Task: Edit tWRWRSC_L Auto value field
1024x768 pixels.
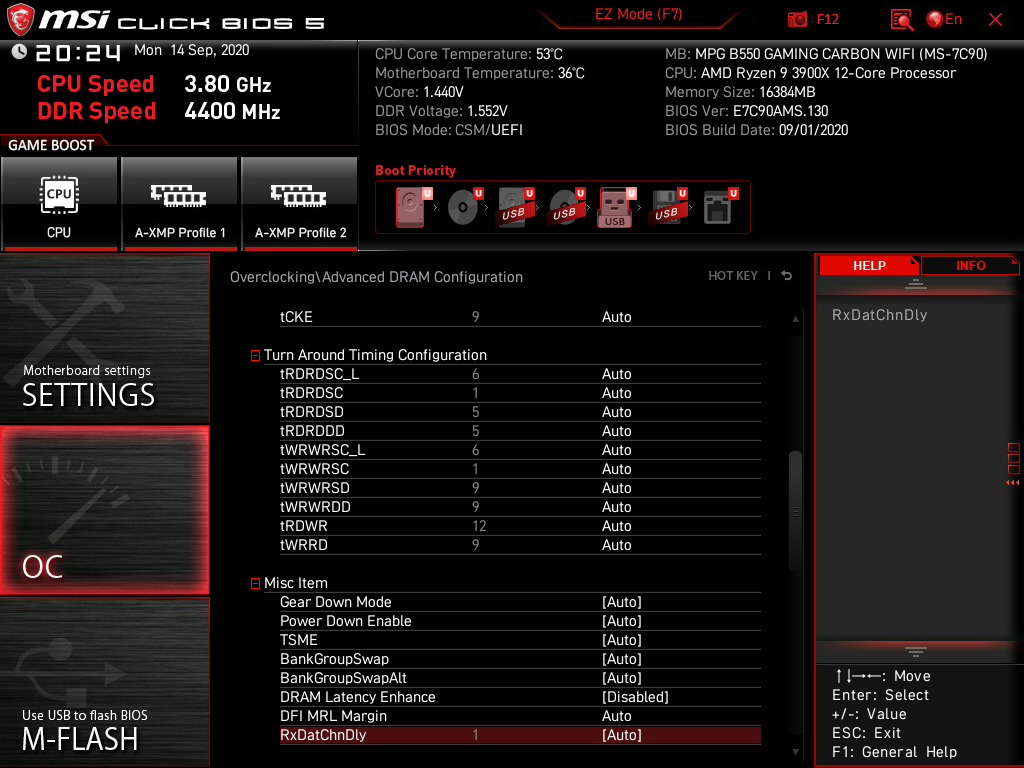Action: click(616, 449)
